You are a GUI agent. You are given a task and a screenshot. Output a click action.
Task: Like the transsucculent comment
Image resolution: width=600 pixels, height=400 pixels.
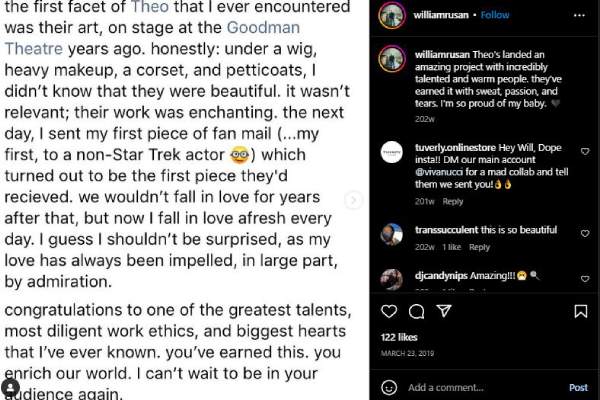point(585,228)
